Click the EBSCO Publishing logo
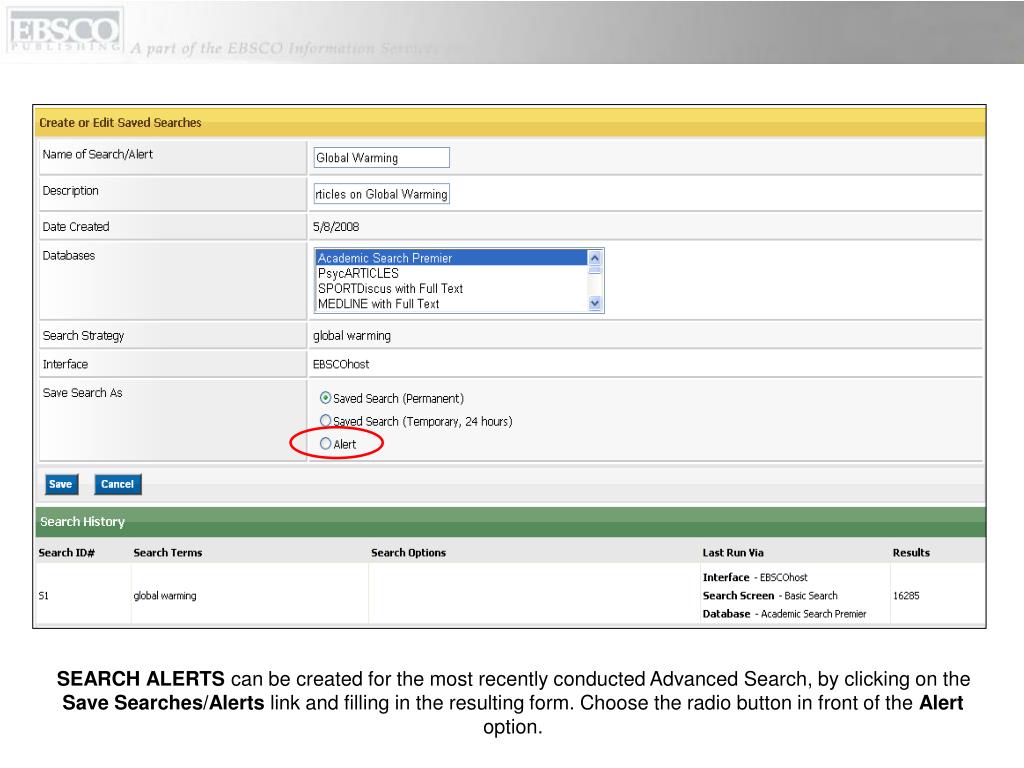The image size is (1024, 768). [x=65, y=31]
